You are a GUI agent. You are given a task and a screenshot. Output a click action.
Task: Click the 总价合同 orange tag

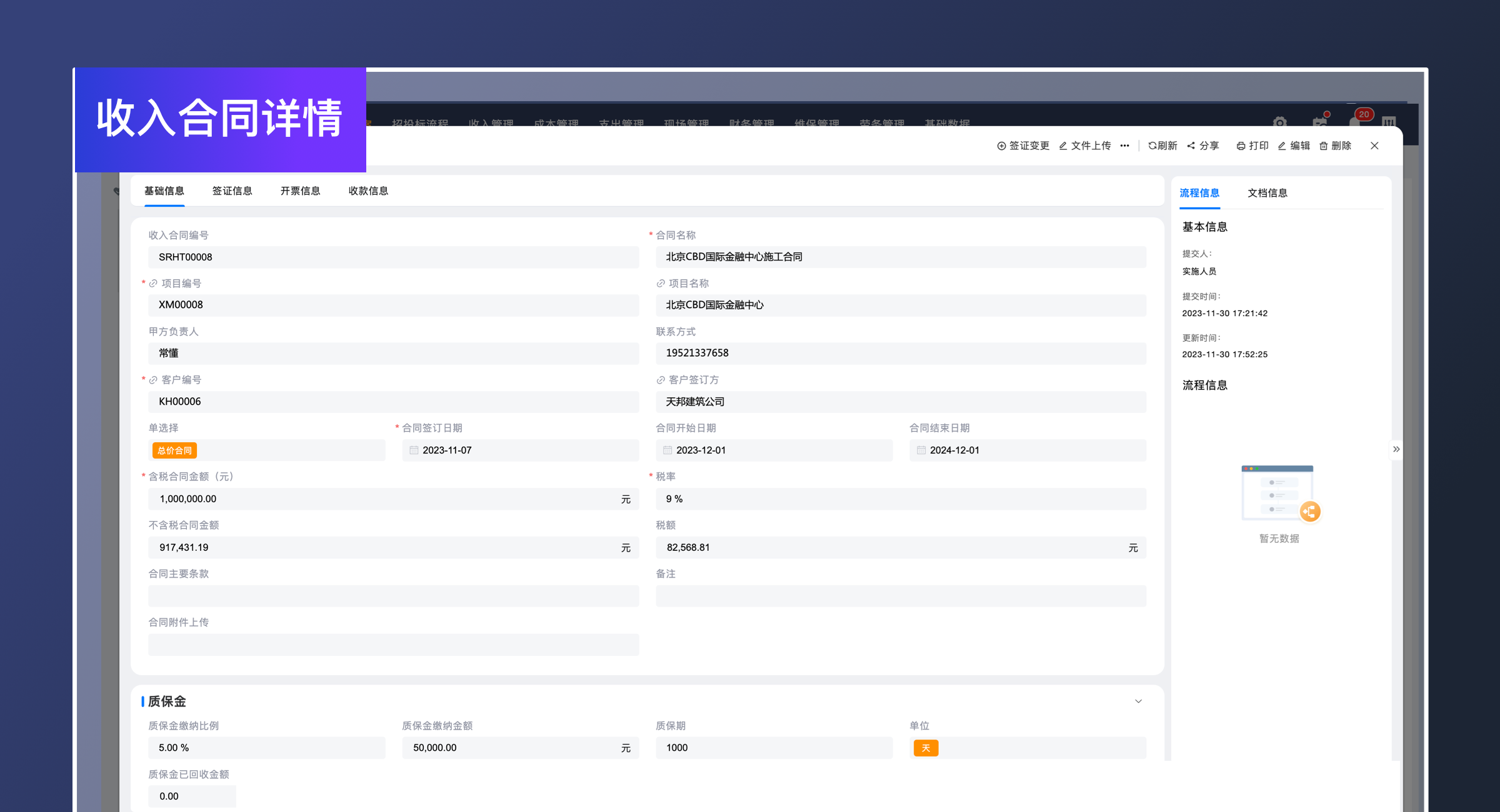(174, 450)
